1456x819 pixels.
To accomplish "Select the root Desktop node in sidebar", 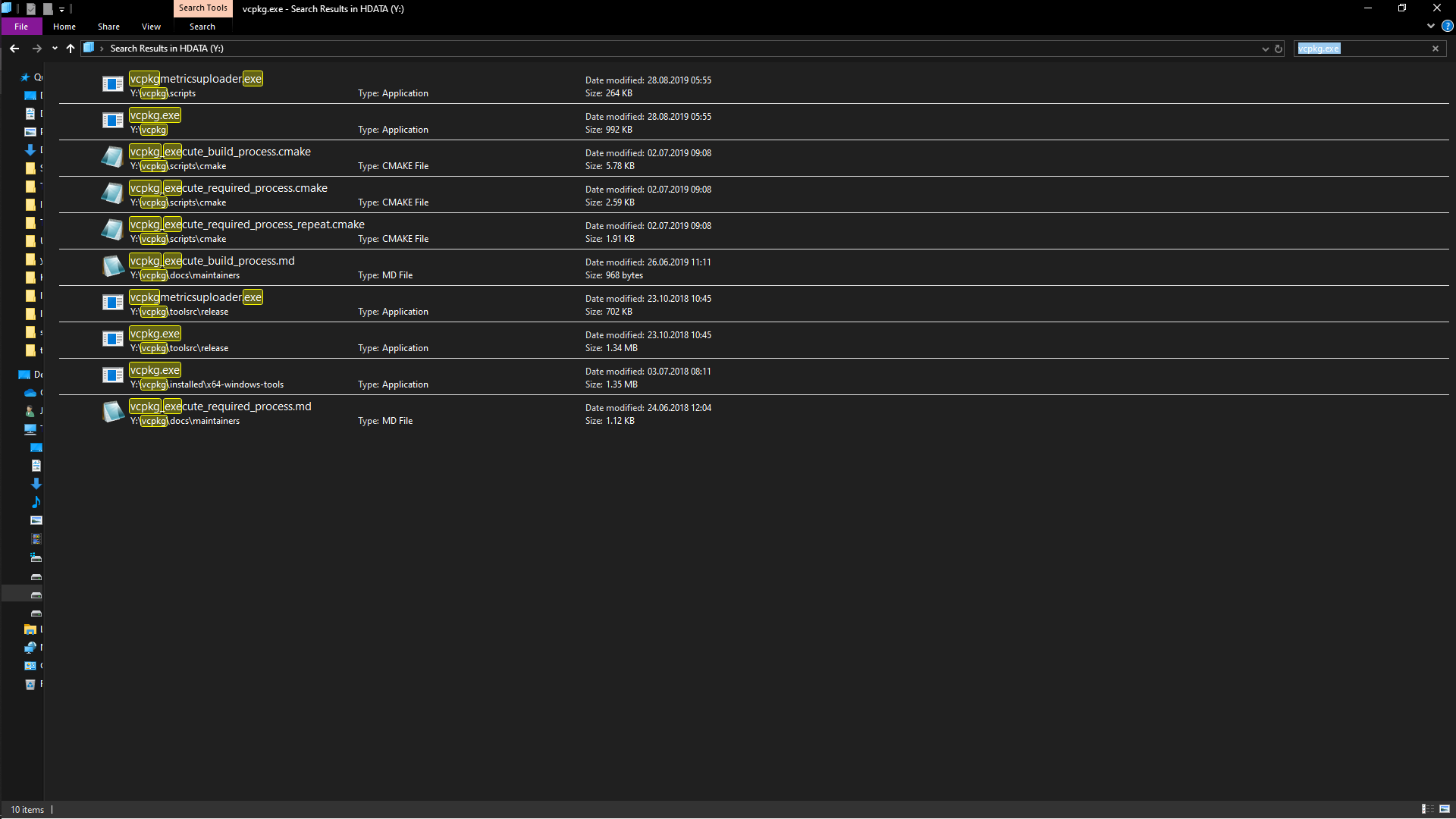I will click(x=24, y=375).
